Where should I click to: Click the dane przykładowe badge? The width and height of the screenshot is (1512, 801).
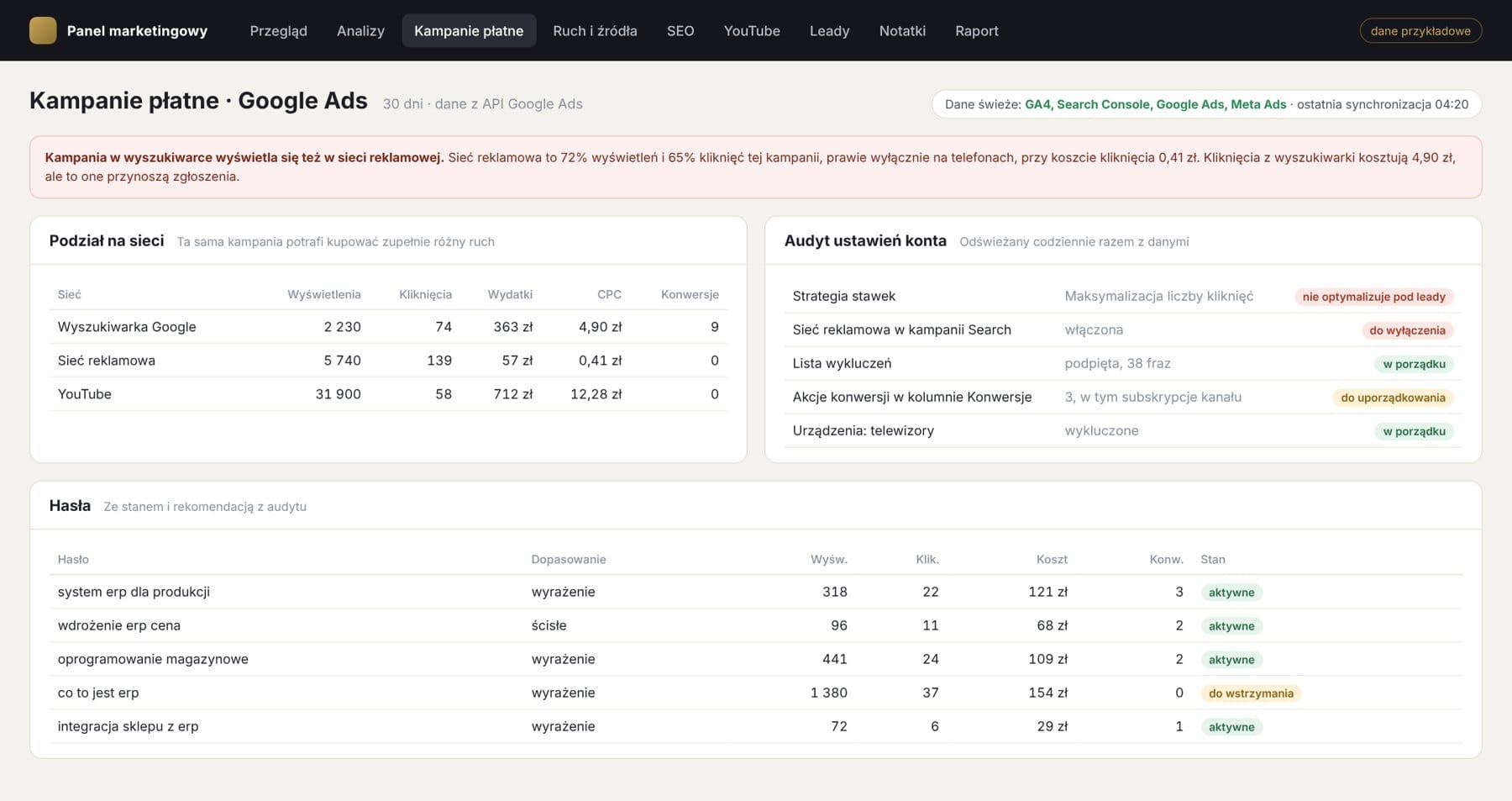[x=1420, y=30]
